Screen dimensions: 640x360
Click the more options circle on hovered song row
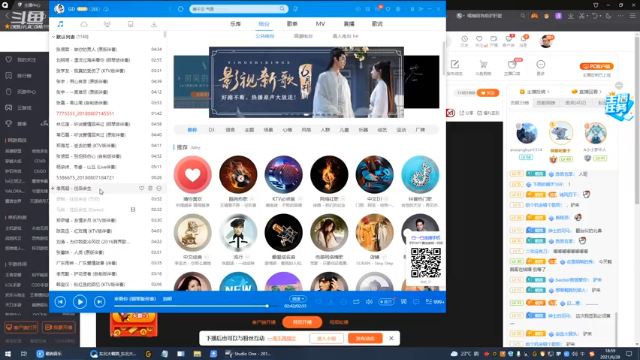click(159, 188)
